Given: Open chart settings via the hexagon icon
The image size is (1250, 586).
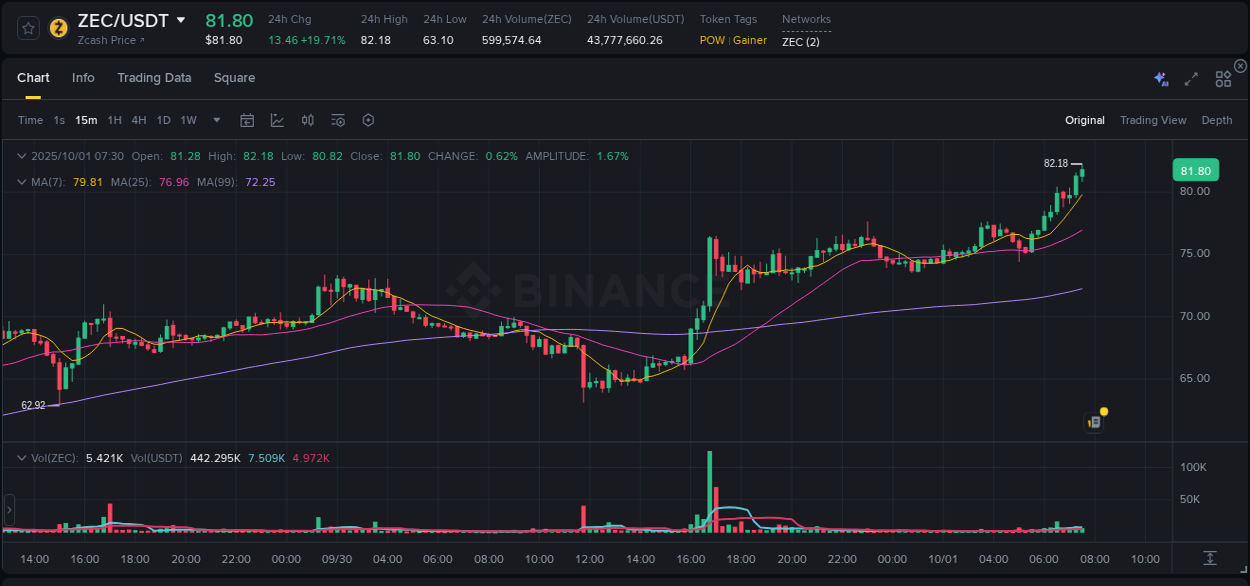Looking at the screenshot, I should (x=368, y=119).
